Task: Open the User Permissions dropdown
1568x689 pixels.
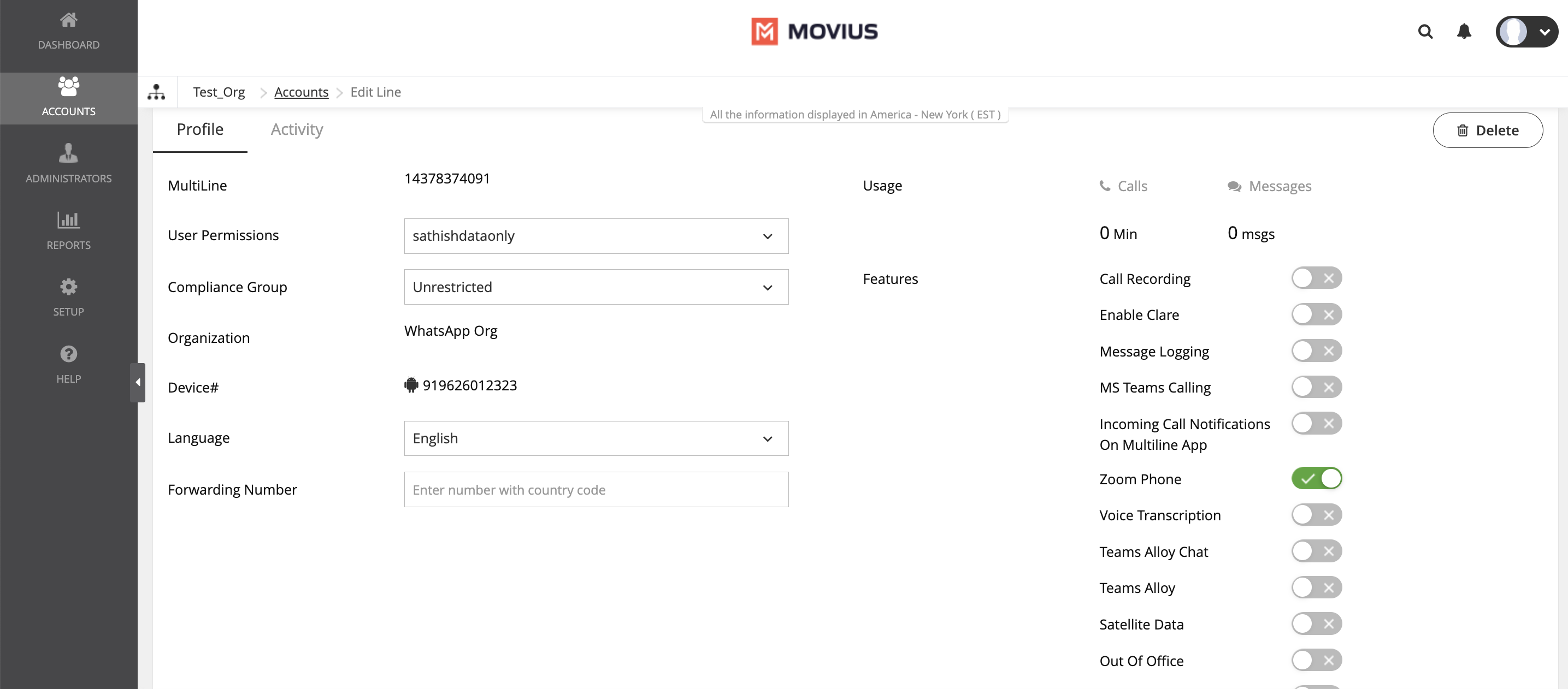Action: click(x=596, y=236)
